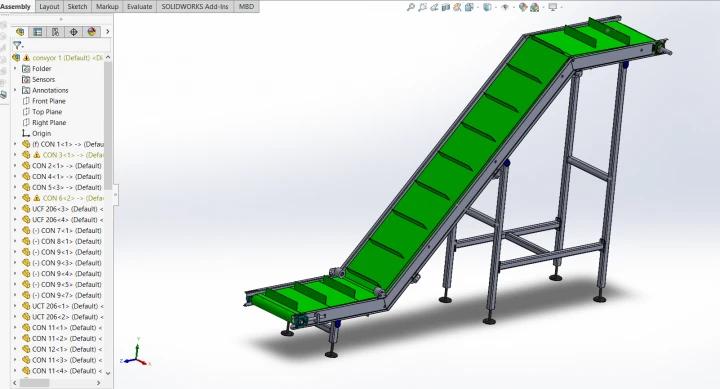The height and width of the screenshot is (389, 720).
Task: Select the Front Plane item
Action: pyautogui.click(x=49, y=101)
